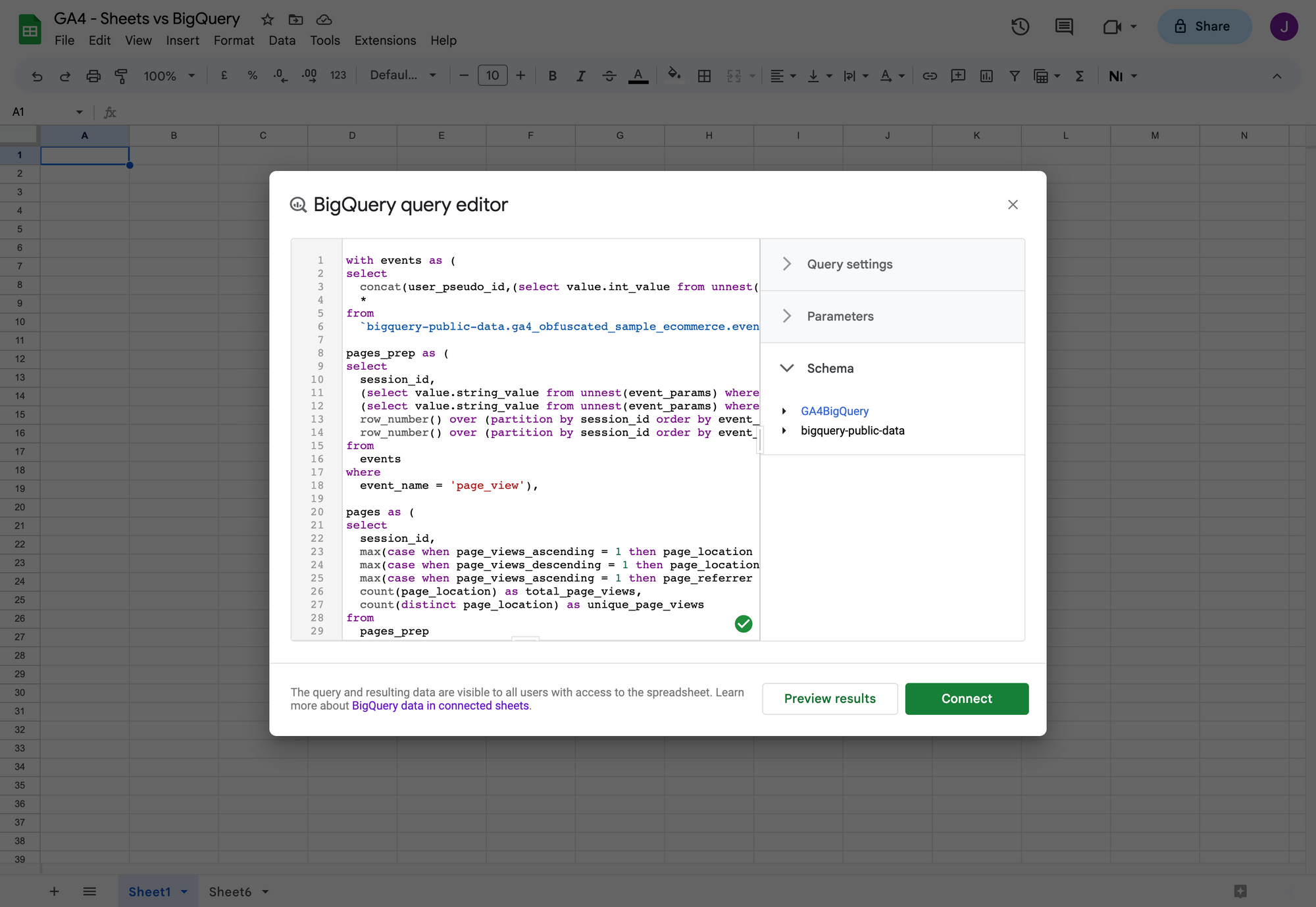
Task: Expand the GA4BigQuery project tree
Action: point(784,411)
